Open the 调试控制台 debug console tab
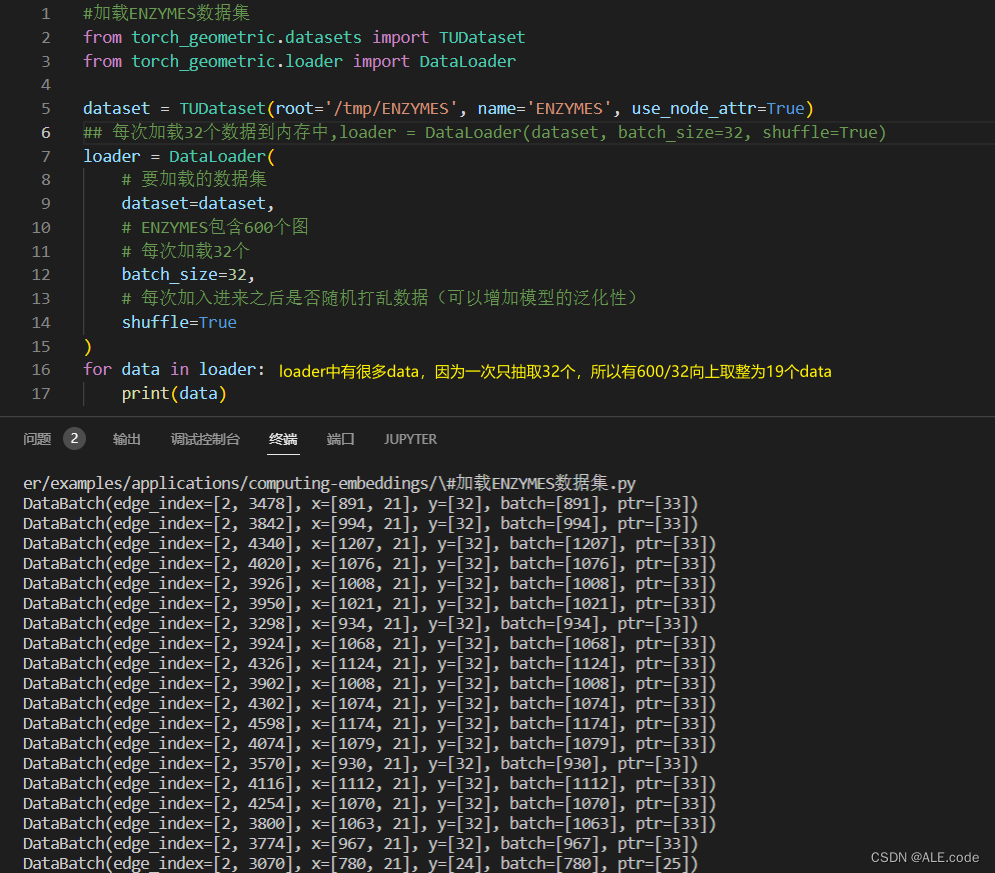 (x=205, y=439)
